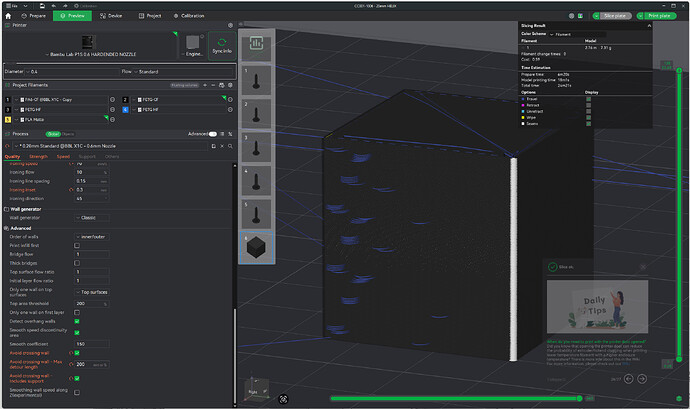The width and height of the screenshot is (690, 409).
Task: Click previous daily tip arrow
Action: [628, 379]
